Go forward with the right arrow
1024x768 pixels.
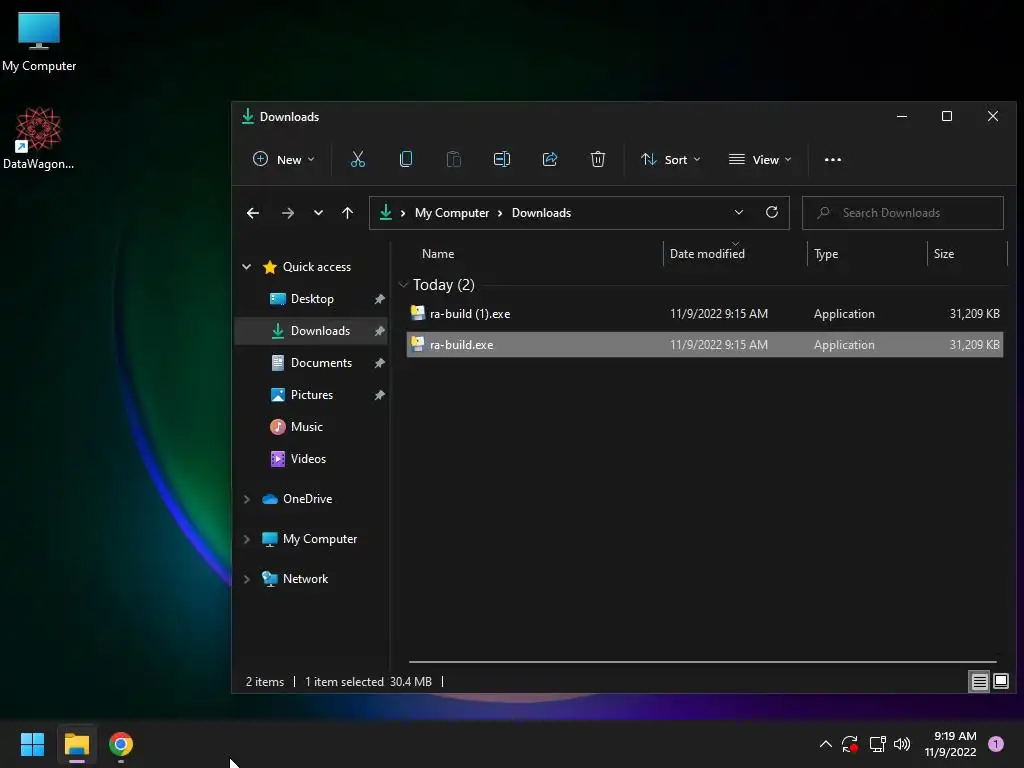click(287, 213)
